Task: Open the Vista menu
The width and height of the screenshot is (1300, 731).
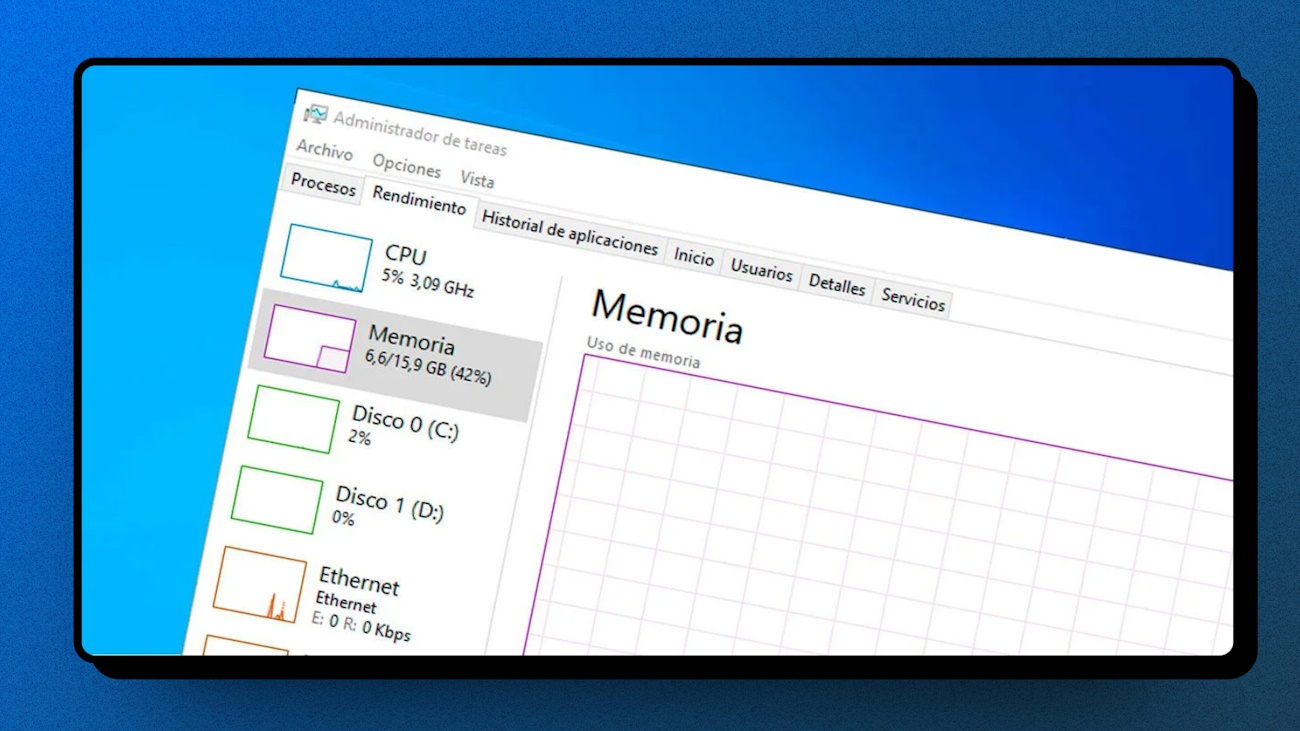Action: (477, 179)
